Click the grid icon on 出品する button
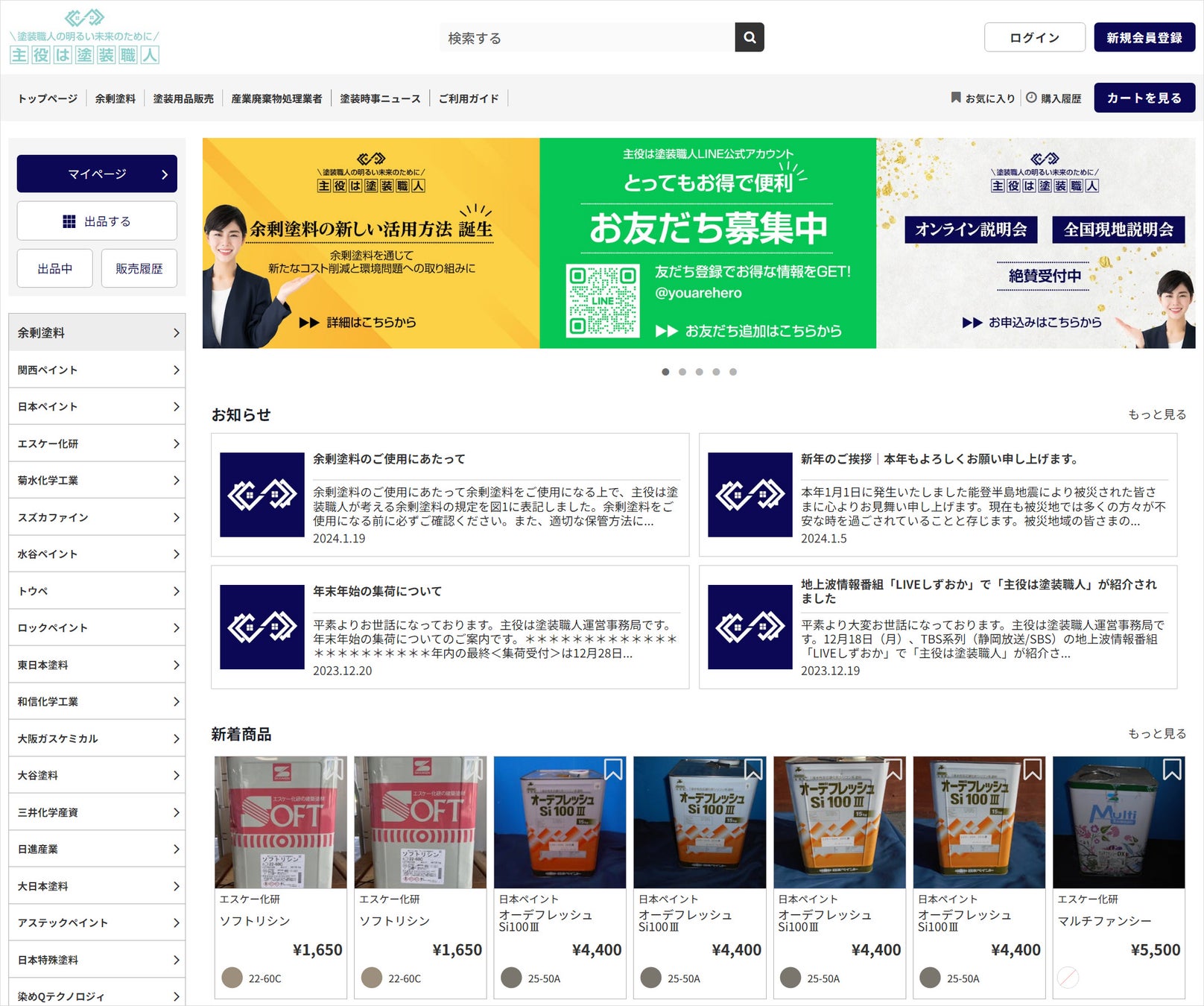Image resolution: width=1204 pixels, height=1006 pixels. (x=69, y=221)
